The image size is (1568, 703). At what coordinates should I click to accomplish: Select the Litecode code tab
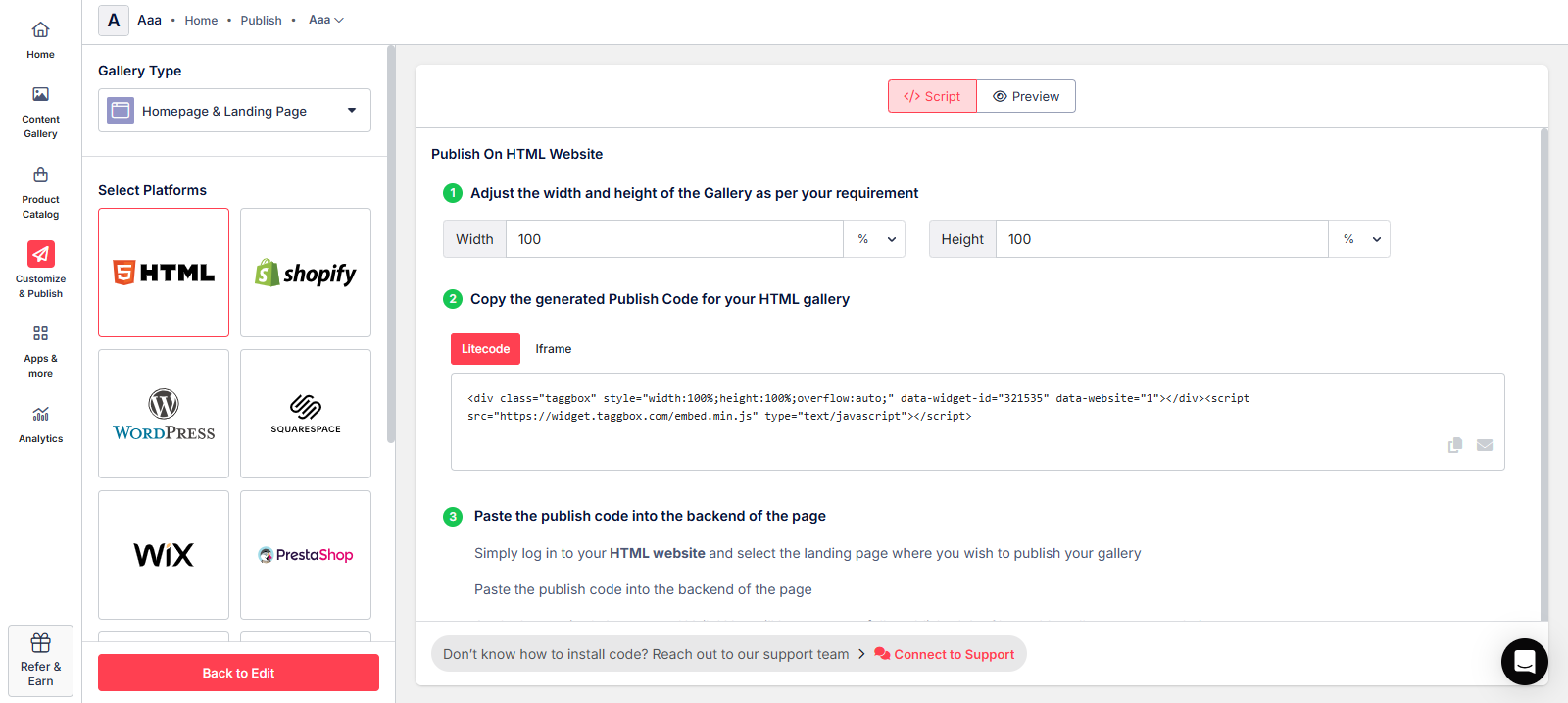point(485,349)
